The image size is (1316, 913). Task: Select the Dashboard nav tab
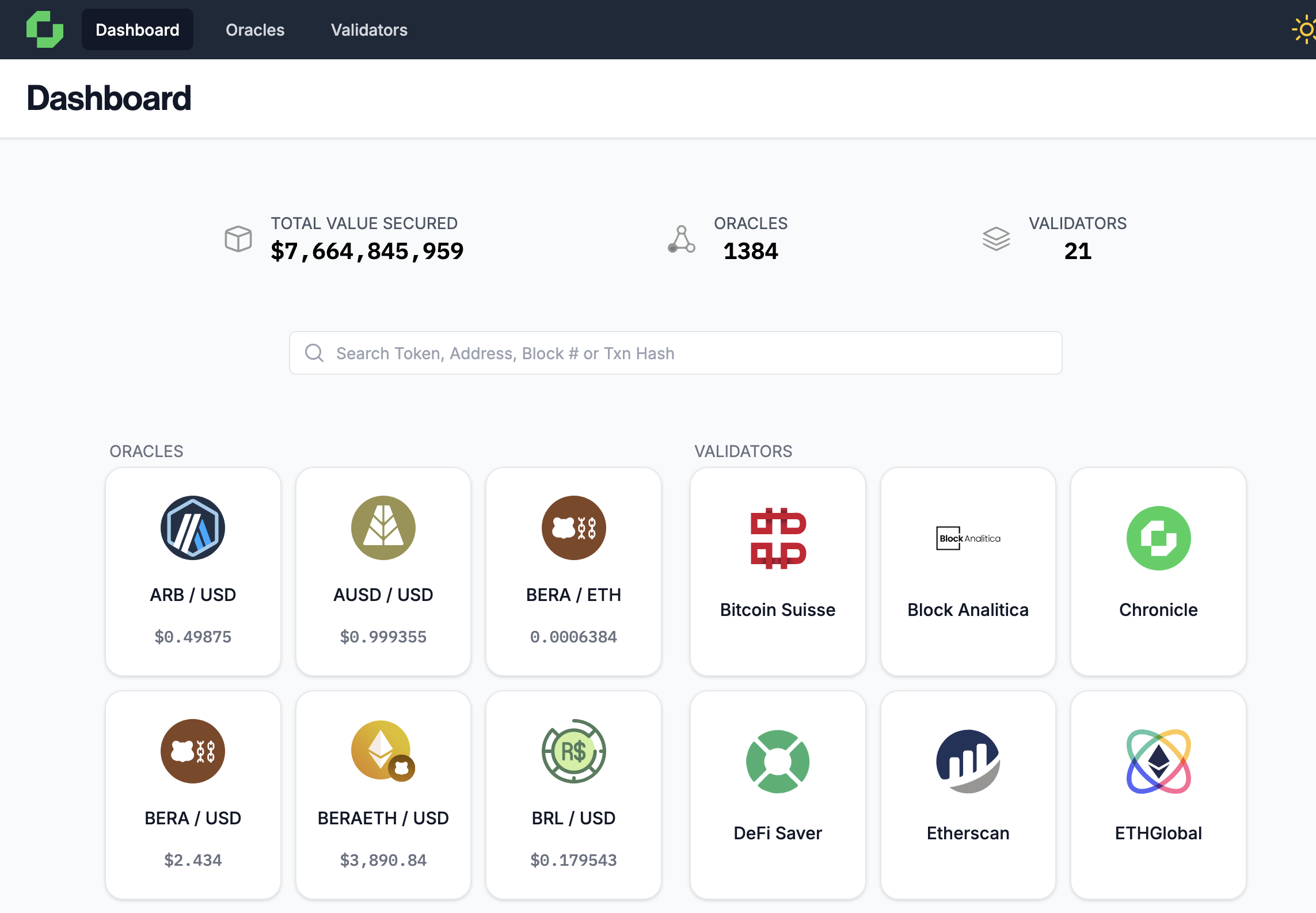point(137,30)
